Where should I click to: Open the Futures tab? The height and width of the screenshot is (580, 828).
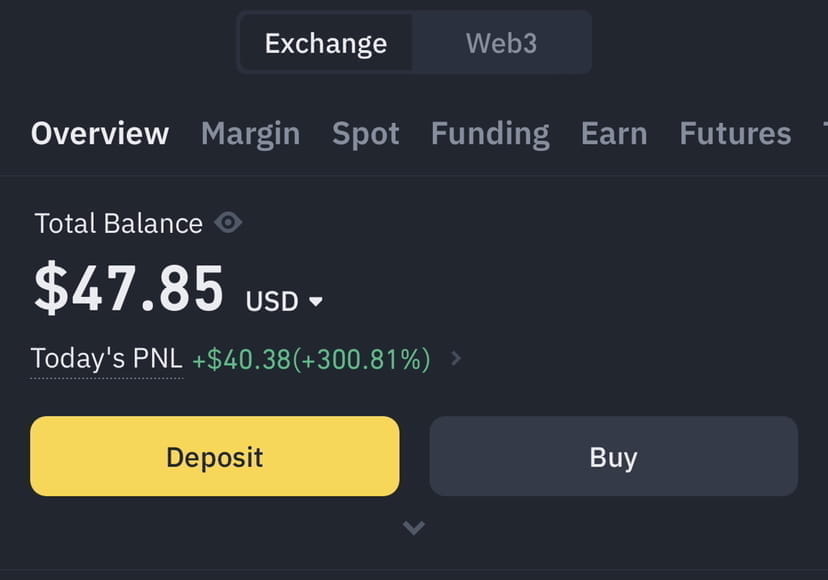[735, 133]
